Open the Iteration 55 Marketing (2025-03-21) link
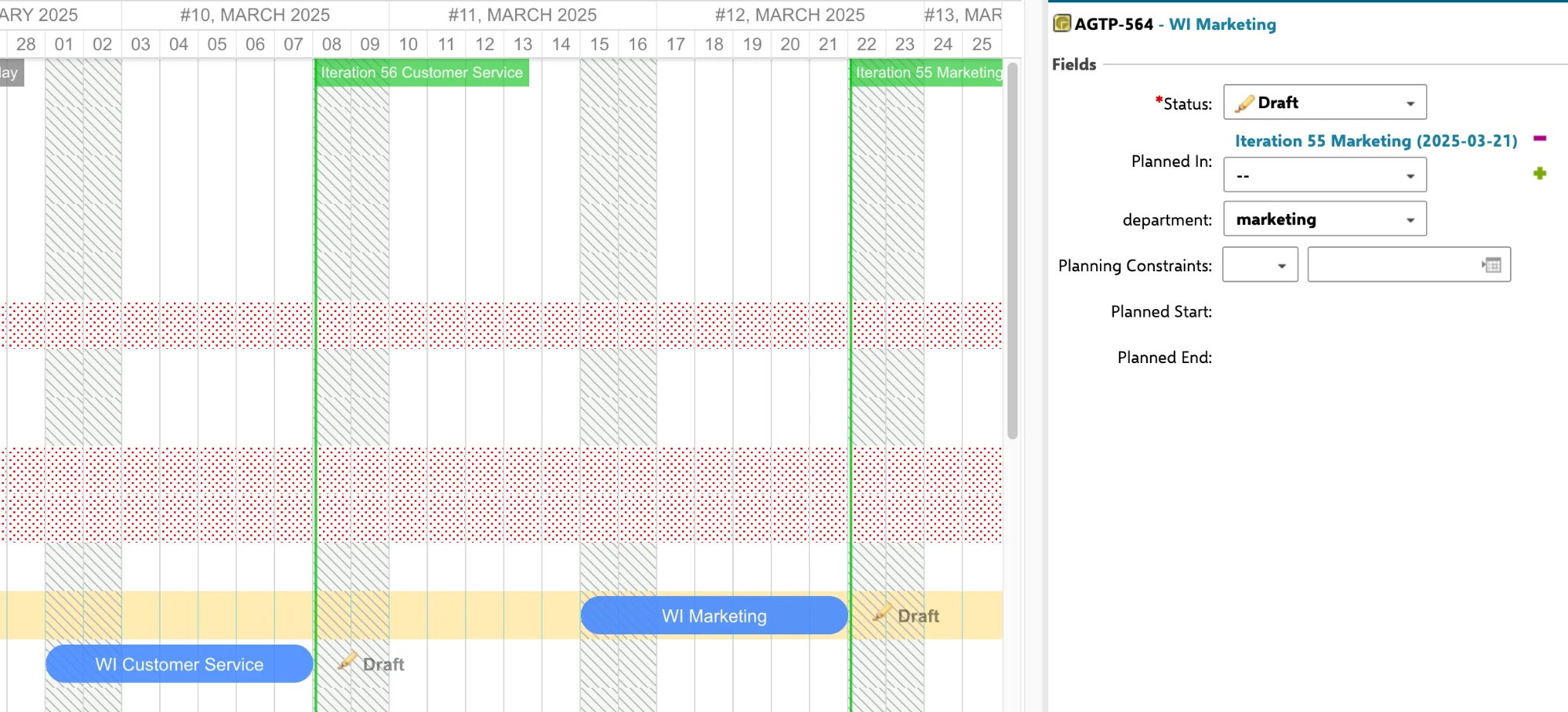The height and width of the screenshot is (712, 1568). tap(1376, 140)
